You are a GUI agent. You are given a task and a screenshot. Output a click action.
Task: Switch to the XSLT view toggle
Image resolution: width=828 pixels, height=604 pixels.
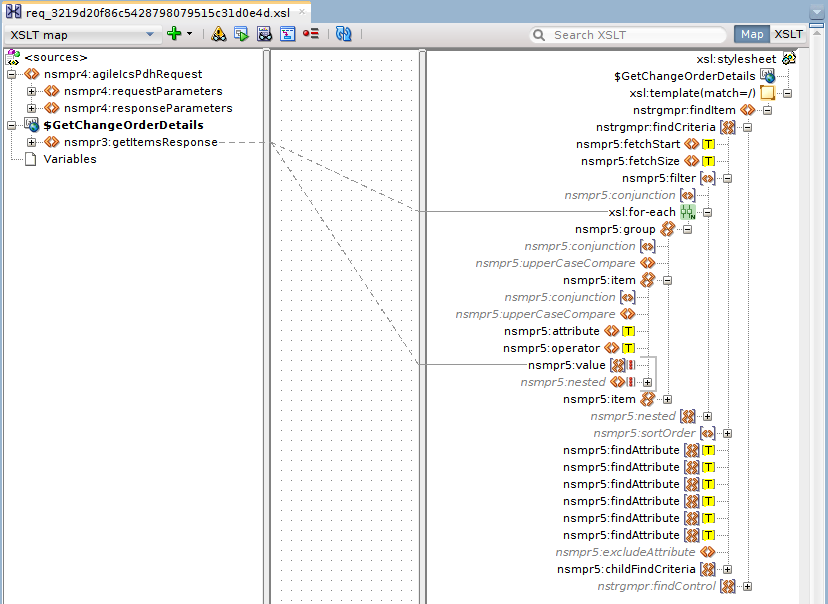(788, 33)
